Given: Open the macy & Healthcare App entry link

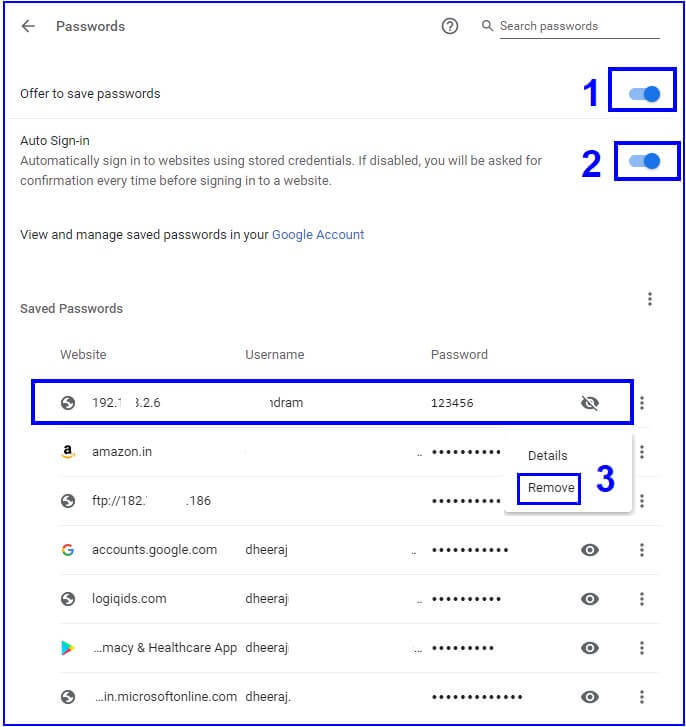Looking at the screenshot, I should 165,648.
